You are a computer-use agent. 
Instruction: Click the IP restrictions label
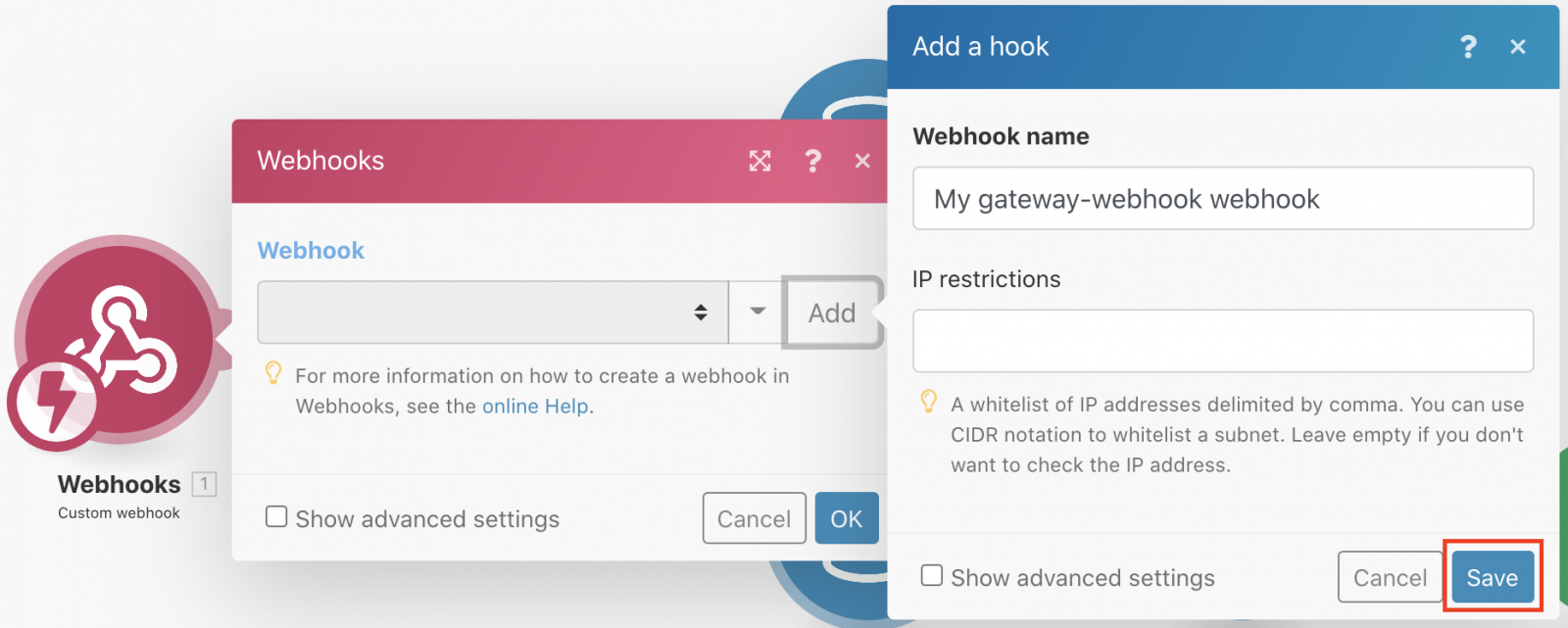click(x=986, y=279)
